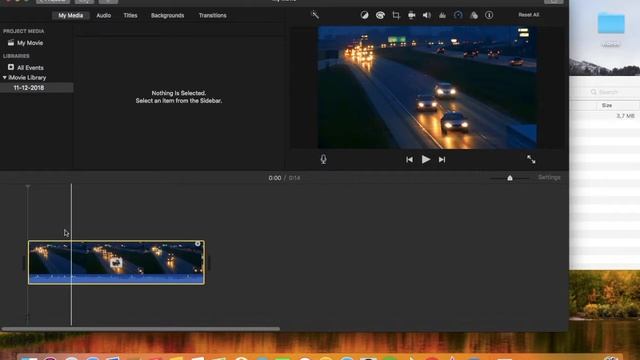Click the magic wand auto-enhance icon
This screenshot has height=360, width=640.
click(x=315, y=15)
